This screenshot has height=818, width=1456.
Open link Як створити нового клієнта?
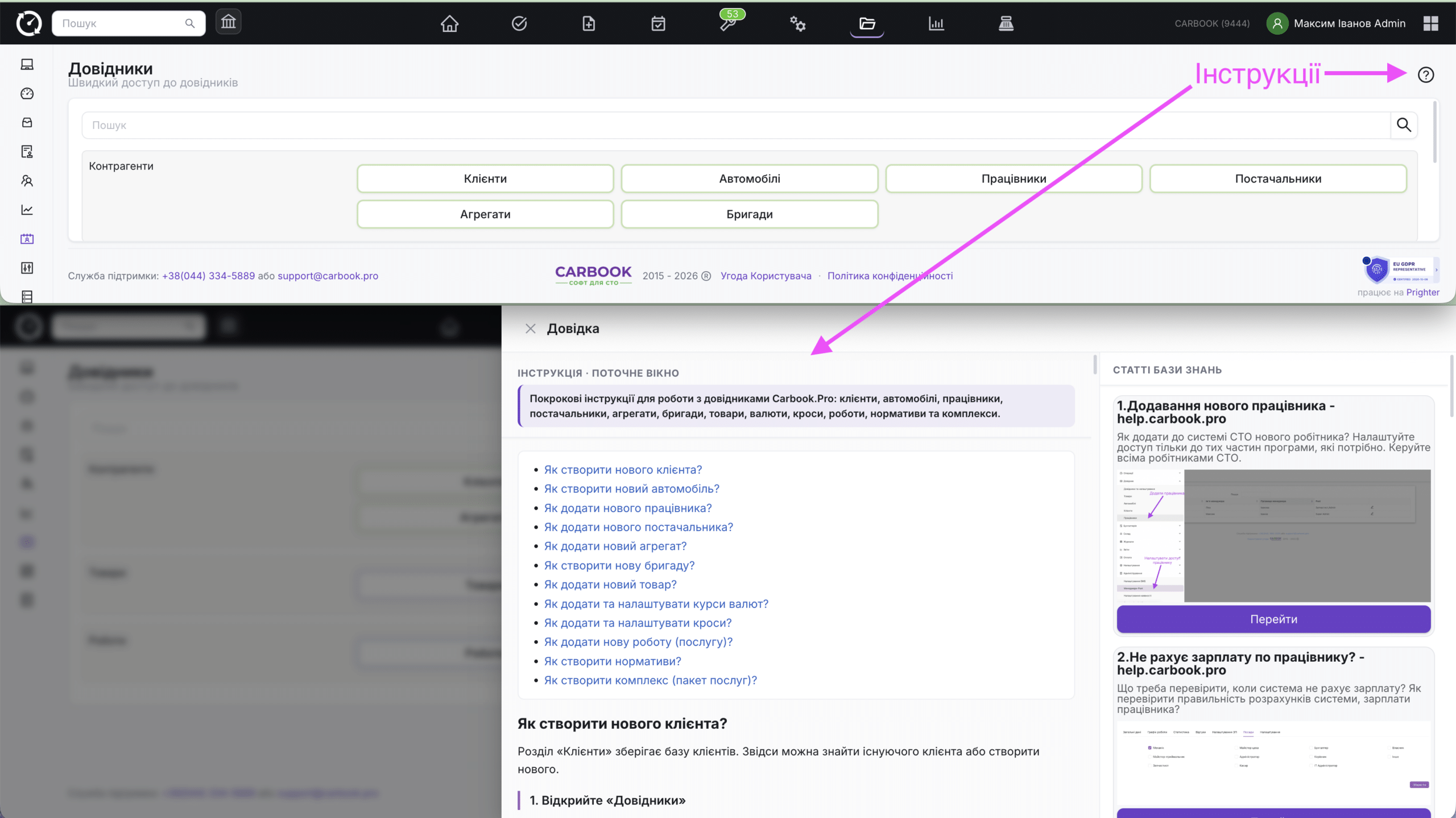tap(623, 470)
